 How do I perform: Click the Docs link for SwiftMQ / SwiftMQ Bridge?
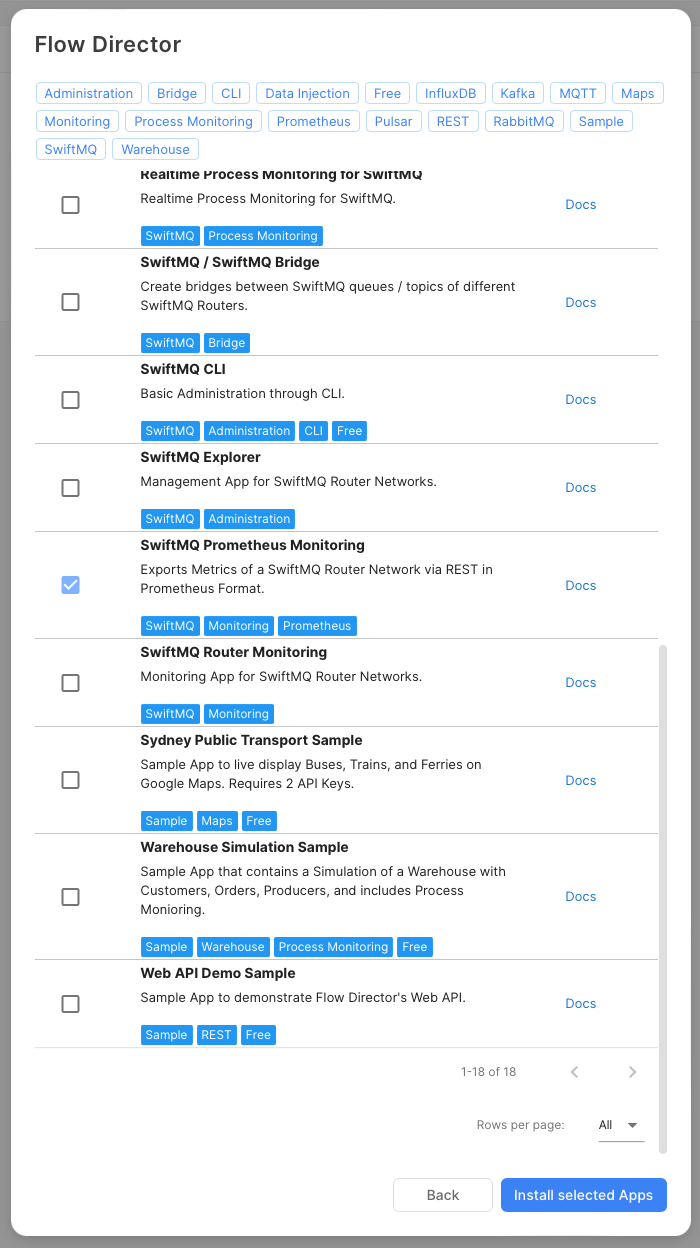pyautogui.click(x=580, y=303)
